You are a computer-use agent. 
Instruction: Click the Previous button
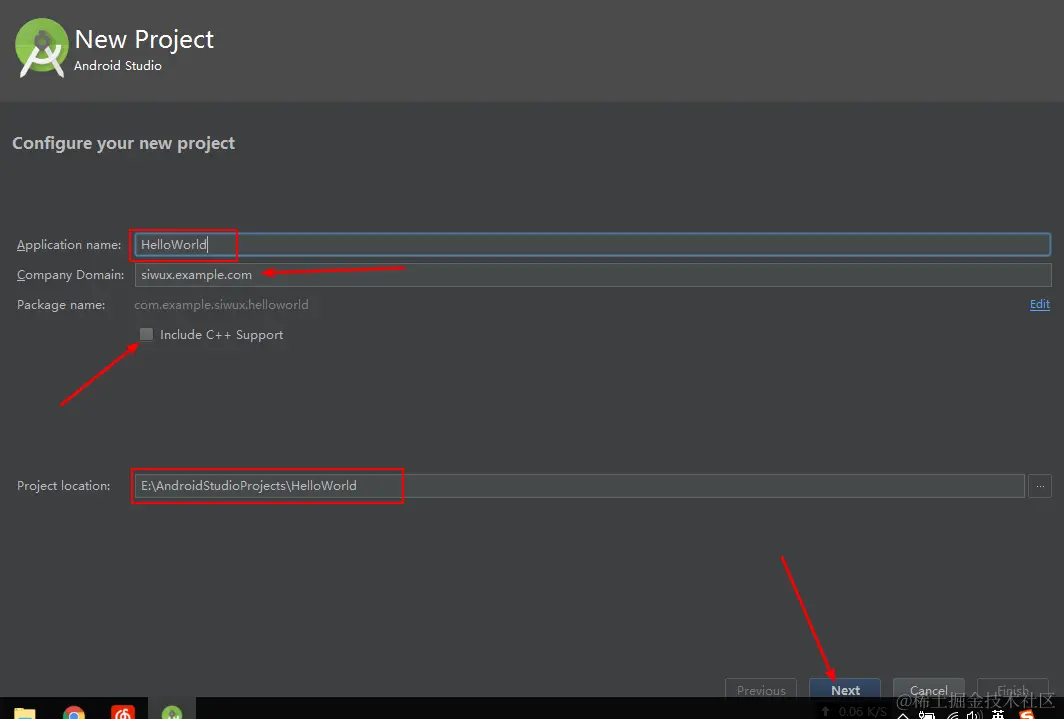pos(761,689)
